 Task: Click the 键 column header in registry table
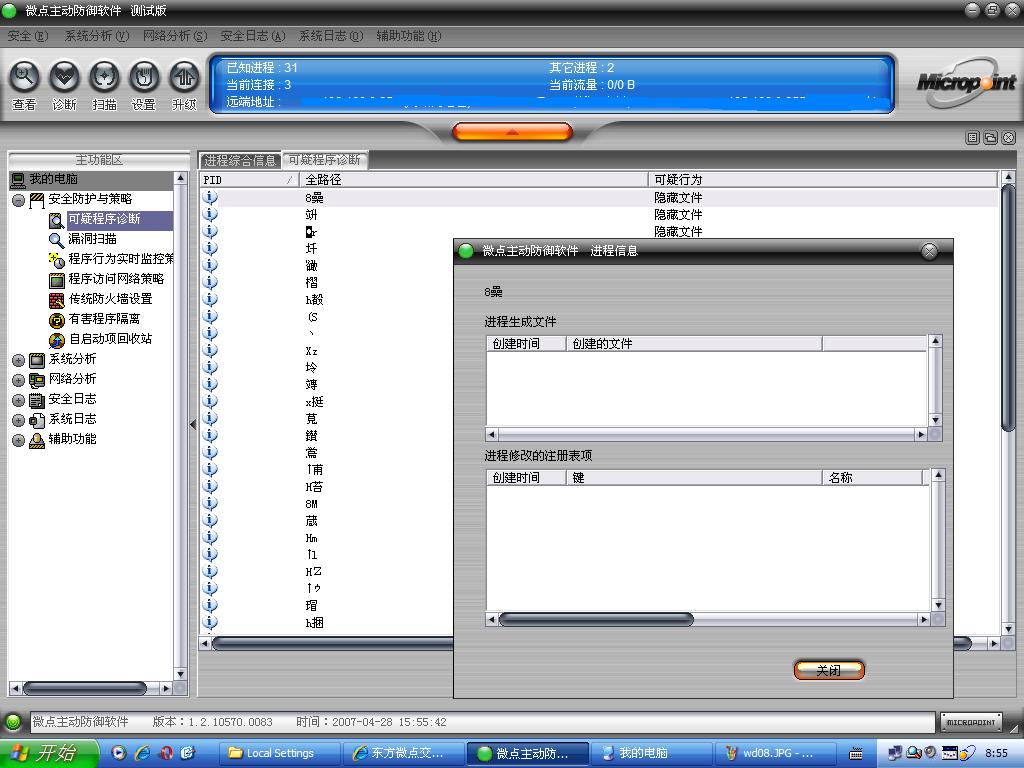(x=694, y=477)
